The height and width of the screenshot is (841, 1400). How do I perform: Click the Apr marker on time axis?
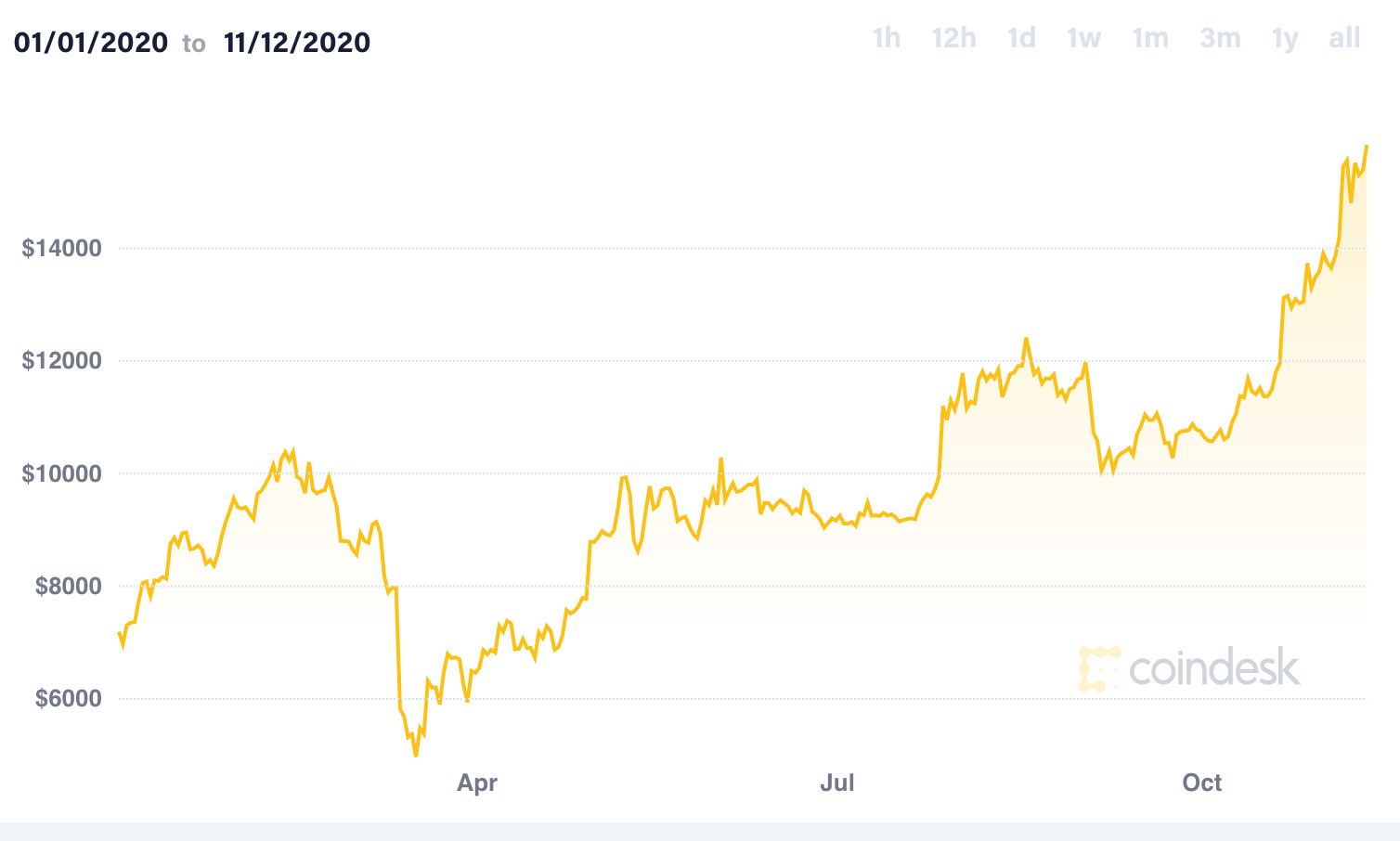pyautogui.click(x=477, y=783)
